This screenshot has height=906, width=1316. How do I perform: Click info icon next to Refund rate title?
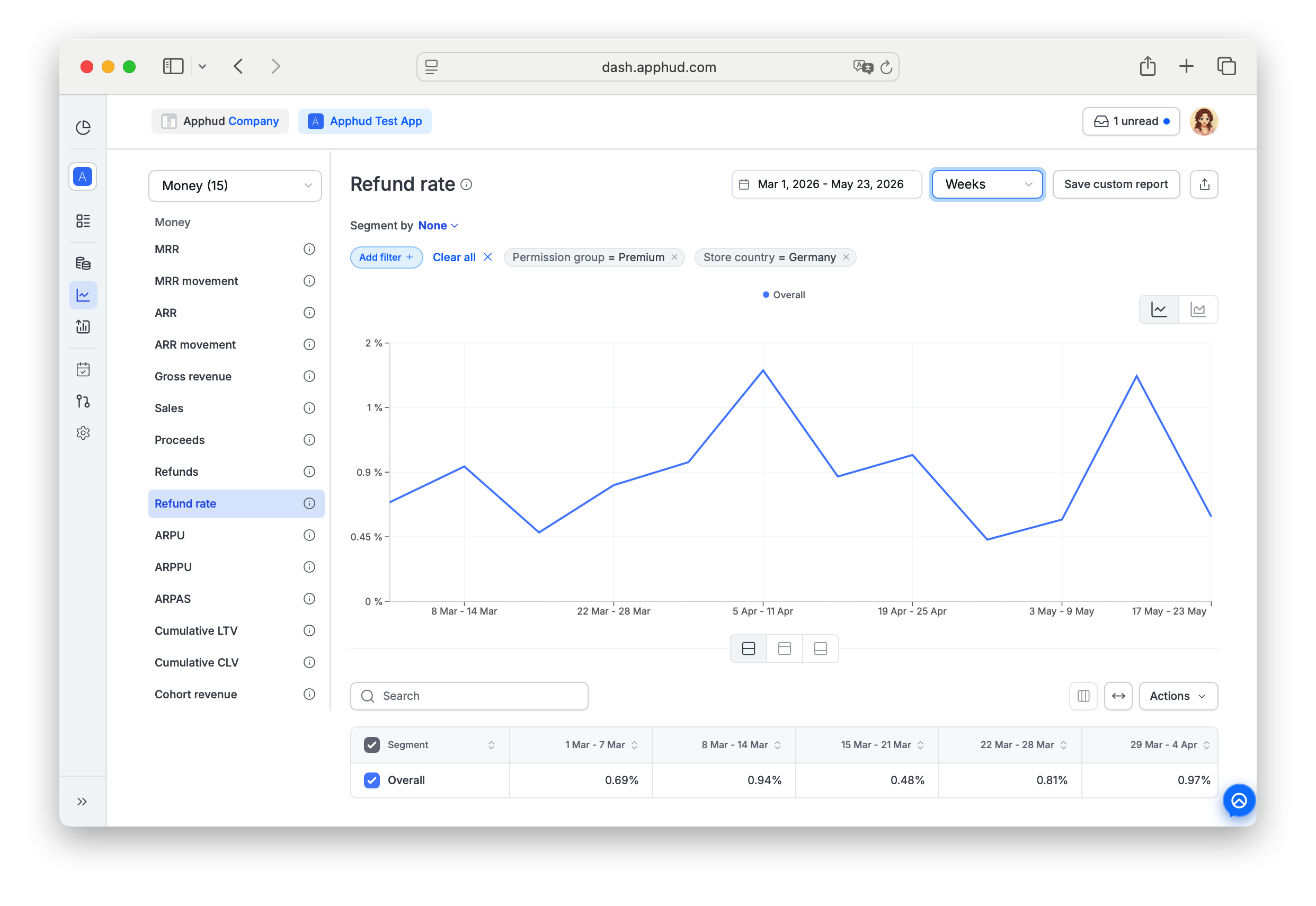coord(466,184)
